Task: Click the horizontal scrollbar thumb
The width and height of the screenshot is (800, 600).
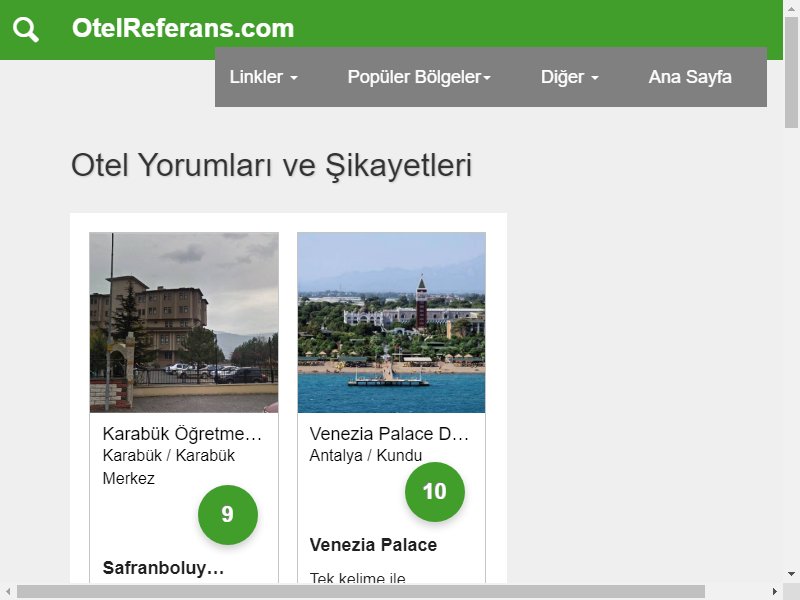Action: [x=361, y=591]
